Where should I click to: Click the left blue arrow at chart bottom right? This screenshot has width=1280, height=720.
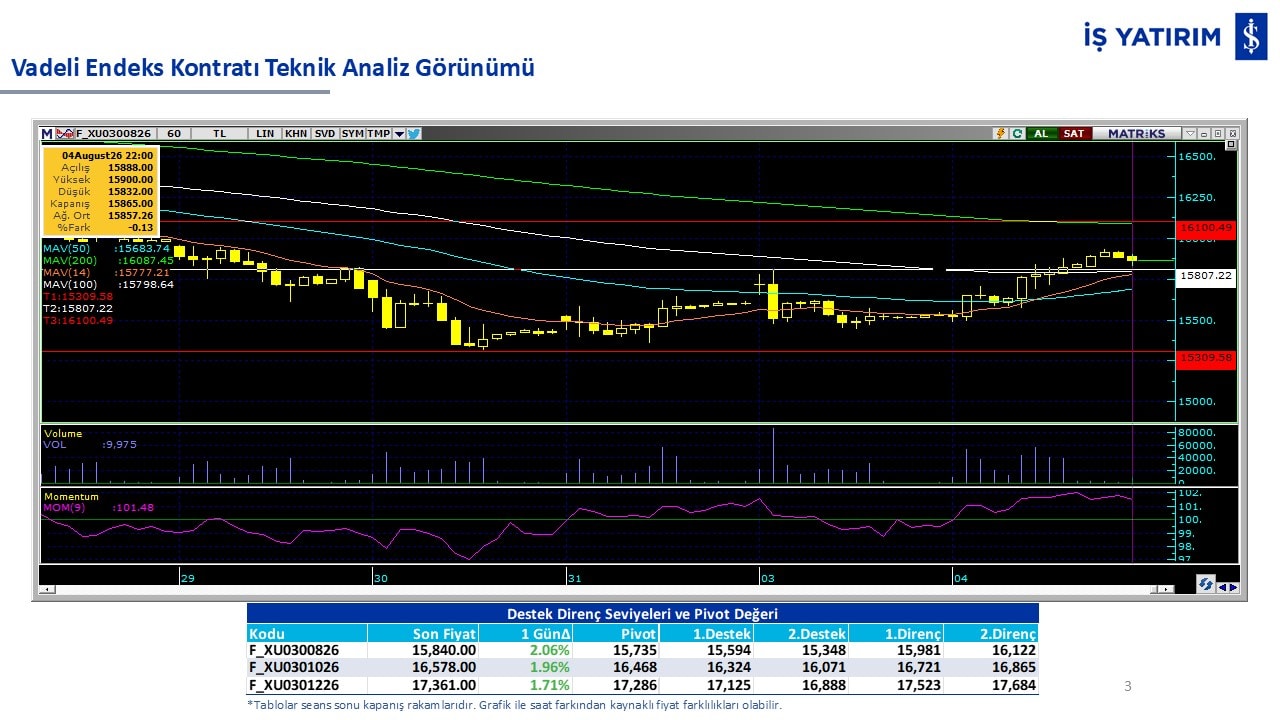[1222, 587]
